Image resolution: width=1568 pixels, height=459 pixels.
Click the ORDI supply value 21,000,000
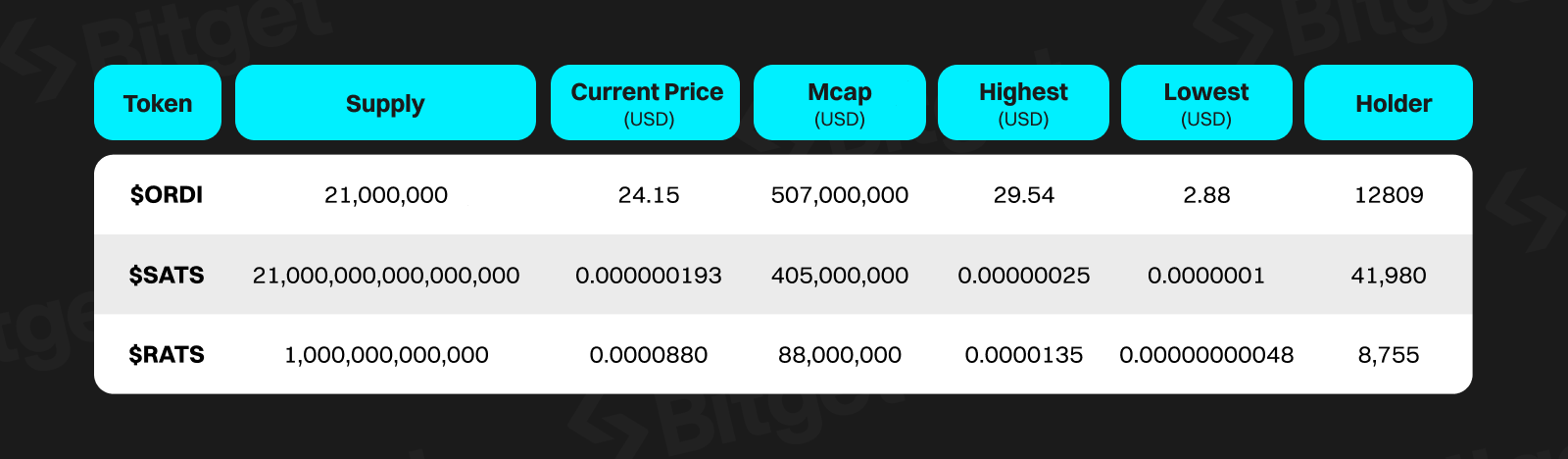click(x=386, y=195)
